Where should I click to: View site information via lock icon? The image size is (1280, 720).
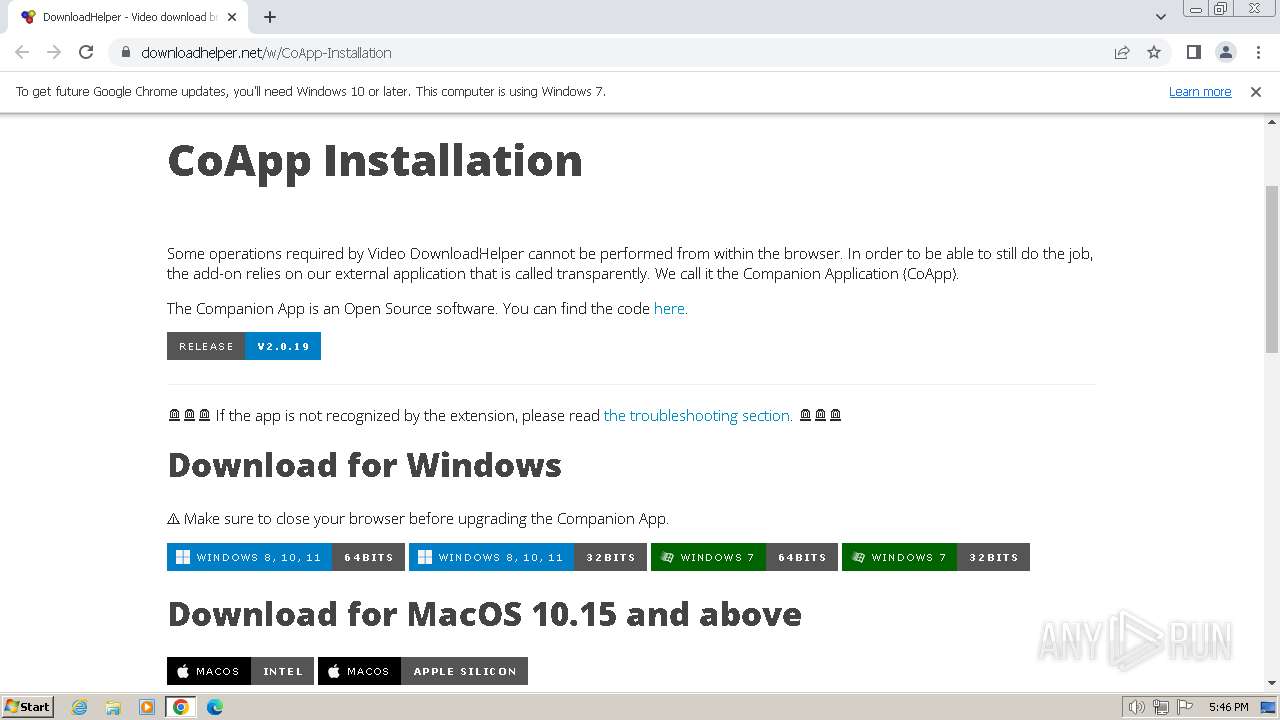coord(125,52)
